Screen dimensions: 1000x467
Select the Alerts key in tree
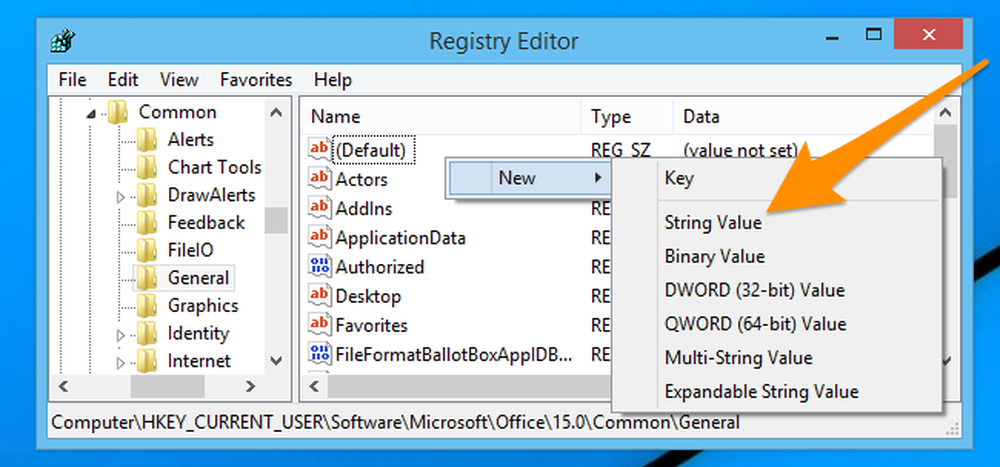pyautogui.click(x=191, y=140)
